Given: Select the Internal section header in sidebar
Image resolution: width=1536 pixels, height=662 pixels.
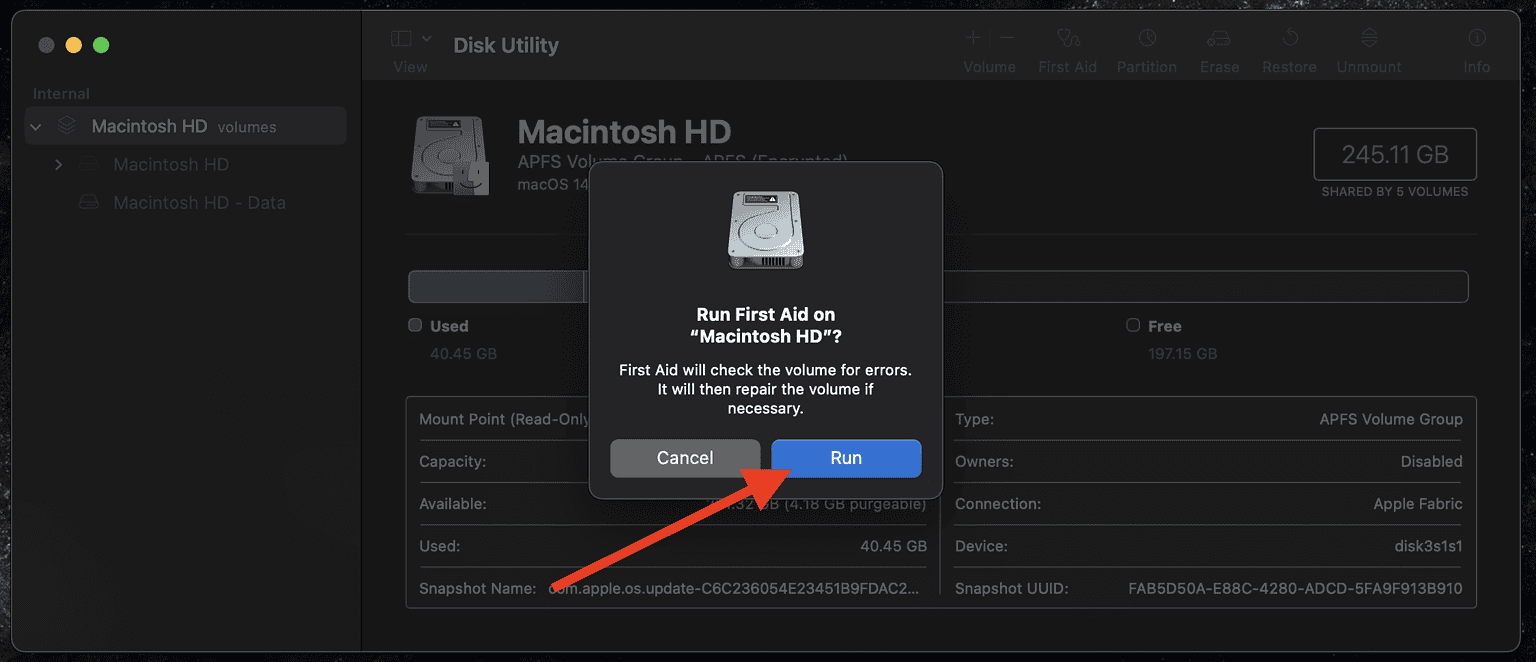Looking at the screenshot, I should 61,93.
